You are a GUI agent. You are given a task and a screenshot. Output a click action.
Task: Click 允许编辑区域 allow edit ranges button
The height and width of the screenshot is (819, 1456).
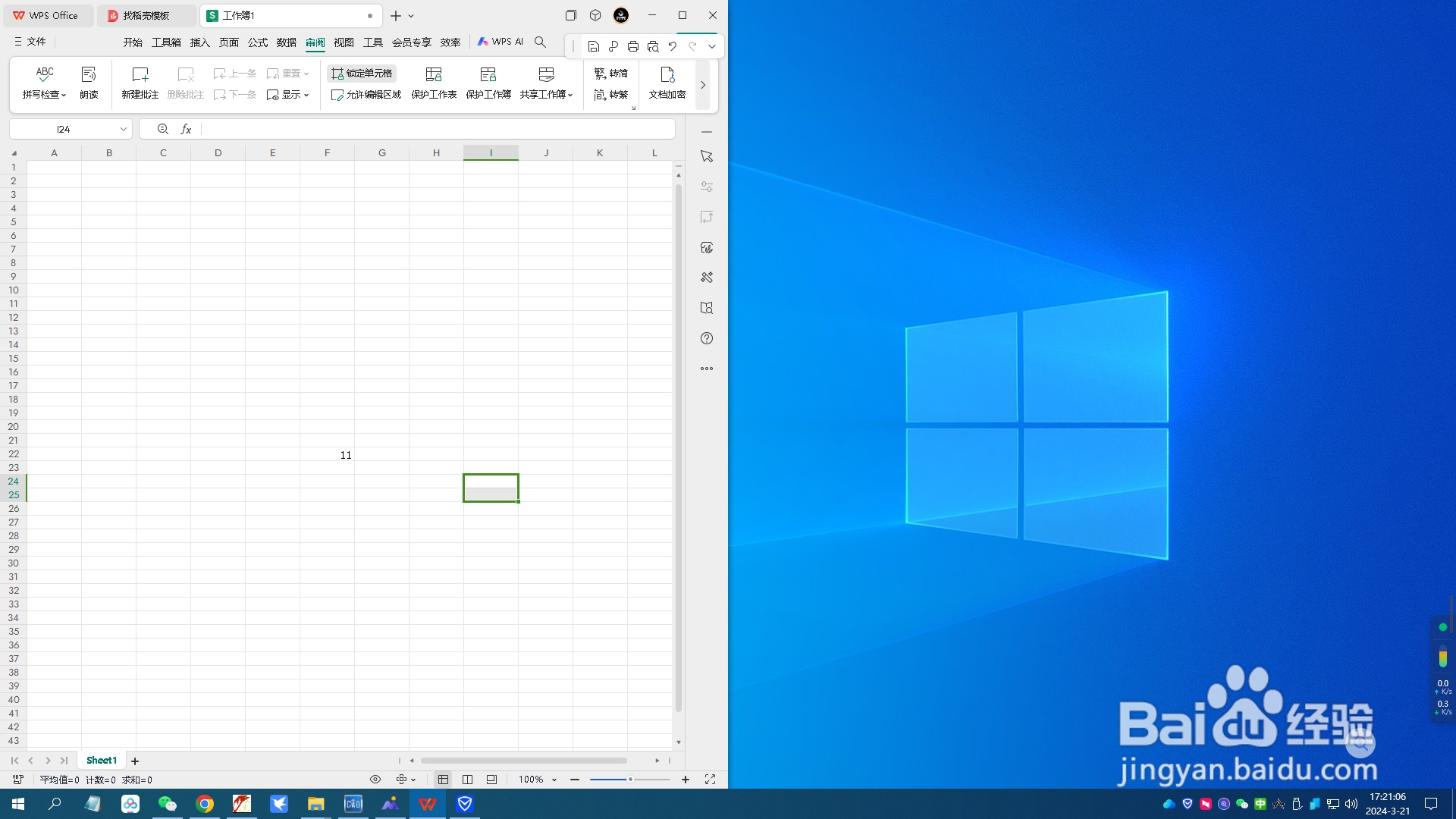pyautogui.click(x=366, y=95)
